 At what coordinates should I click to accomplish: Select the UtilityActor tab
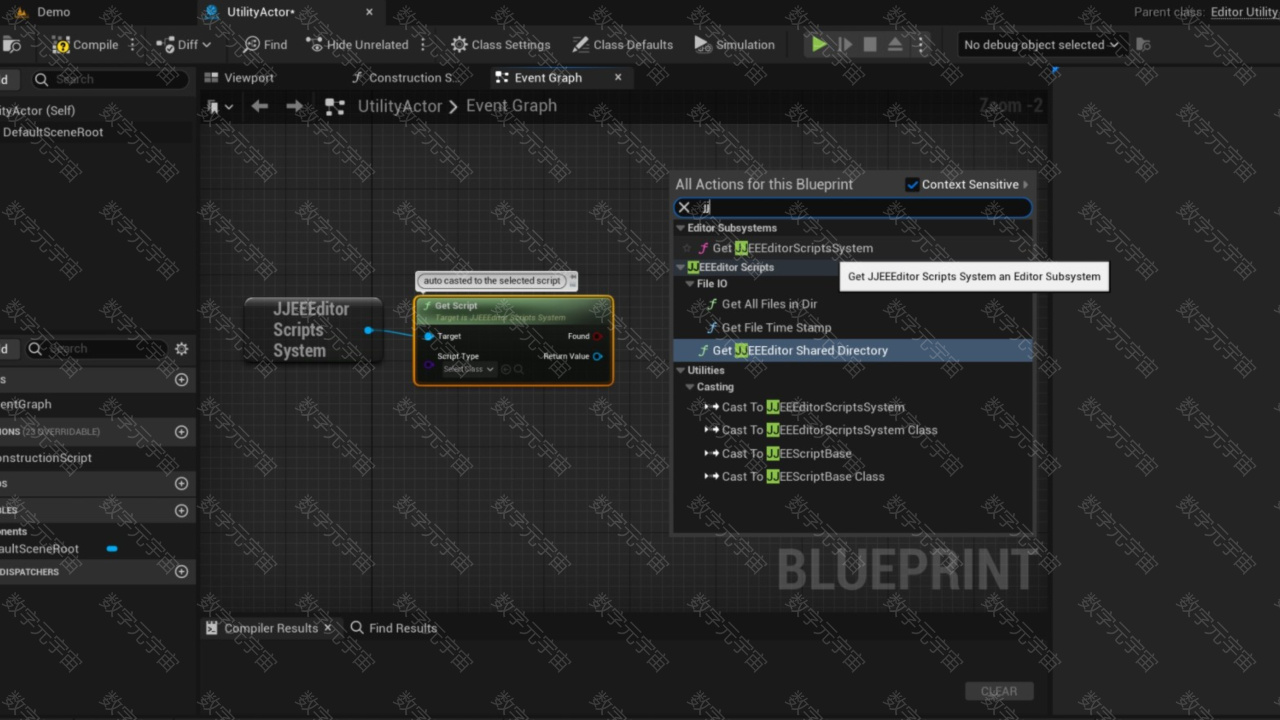[x=260, y=12]
